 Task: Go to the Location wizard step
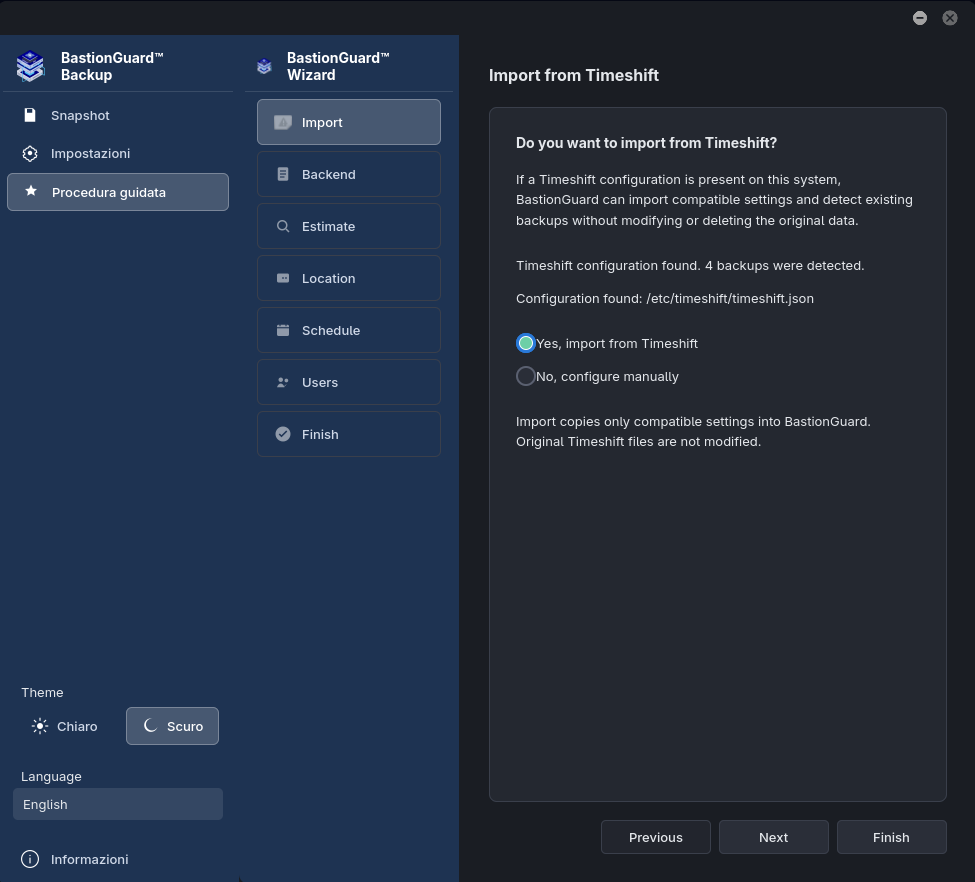pyautogui.click(x=349, y=278)
